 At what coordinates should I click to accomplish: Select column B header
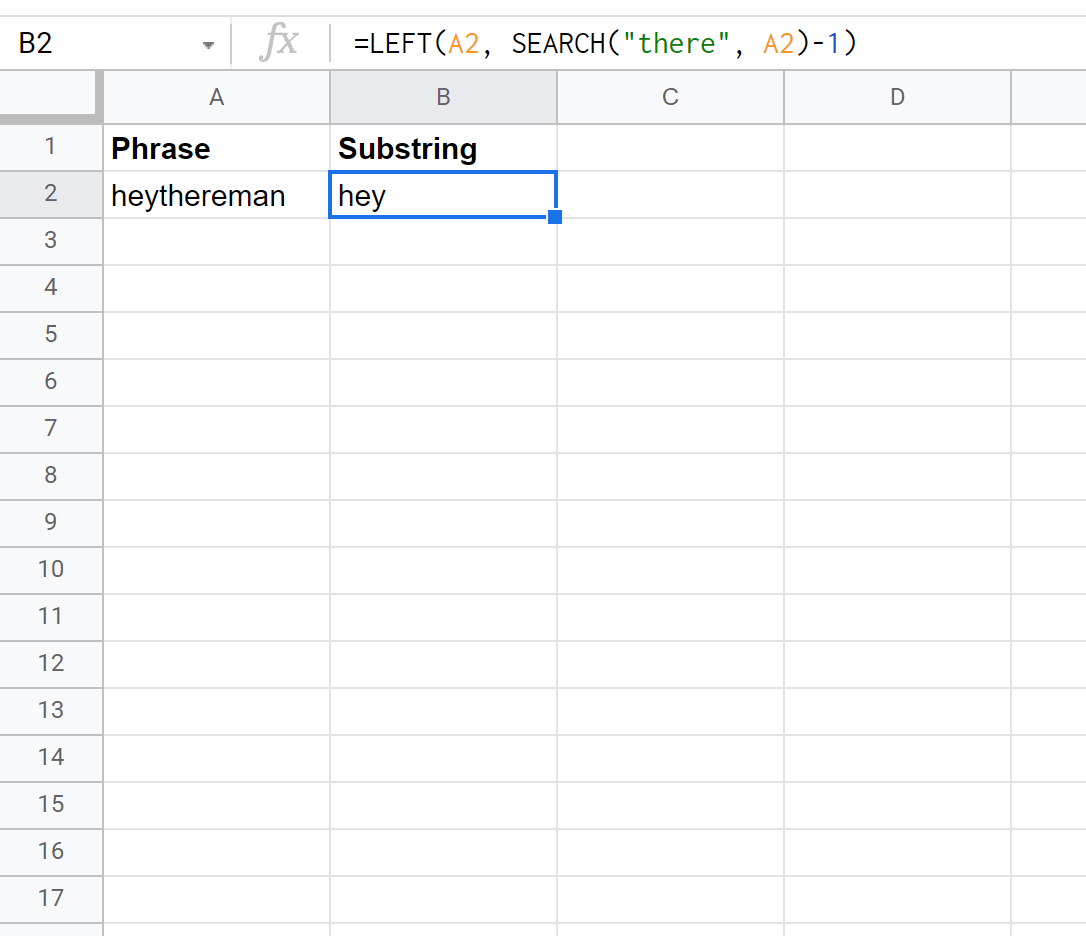[x=443, y=97]
